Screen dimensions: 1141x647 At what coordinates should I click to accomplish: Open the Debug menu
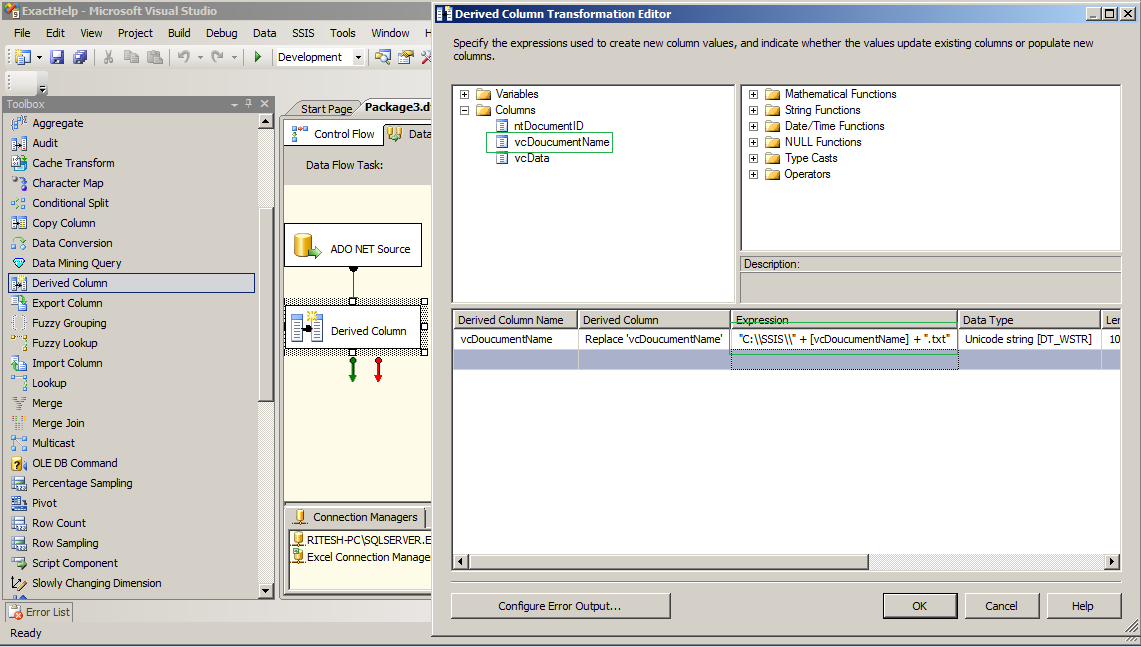click(x=221, y=33)
